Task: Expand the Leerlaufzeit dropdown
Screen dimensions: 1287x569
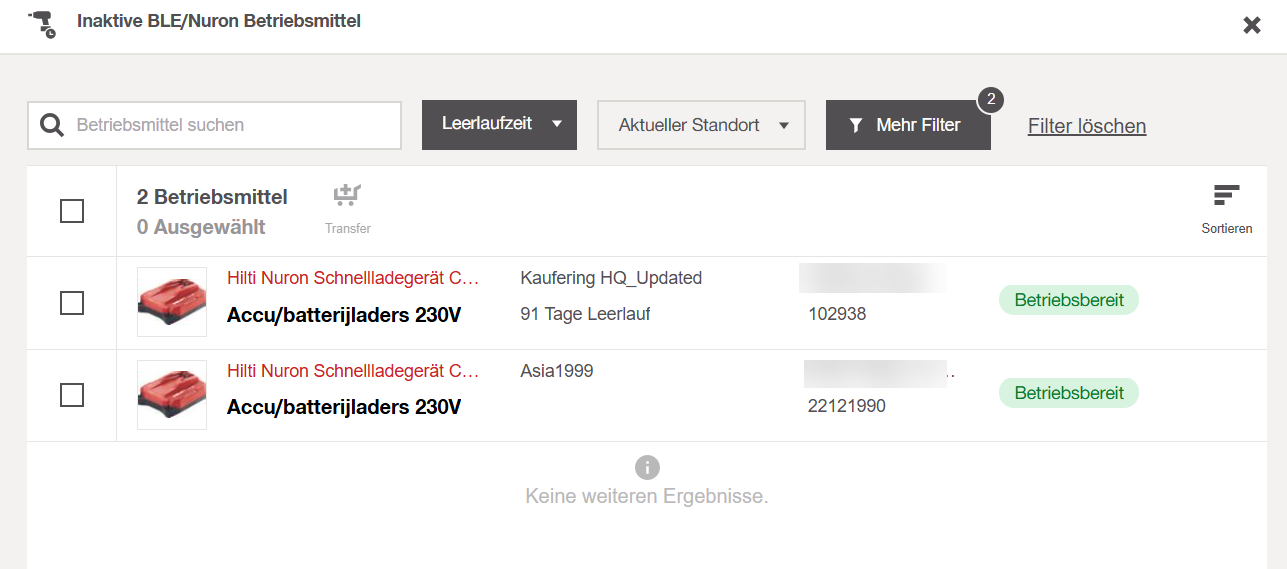Action: [x=499, y=125]
